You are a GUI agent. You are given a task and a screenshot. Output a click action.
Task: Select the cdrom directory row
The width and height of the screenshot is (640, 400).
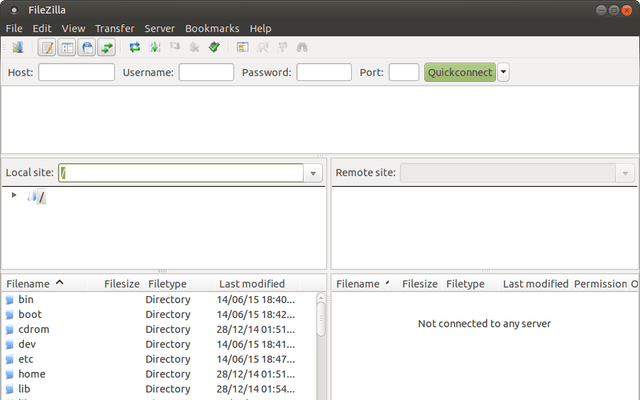[x=159, y=329]
